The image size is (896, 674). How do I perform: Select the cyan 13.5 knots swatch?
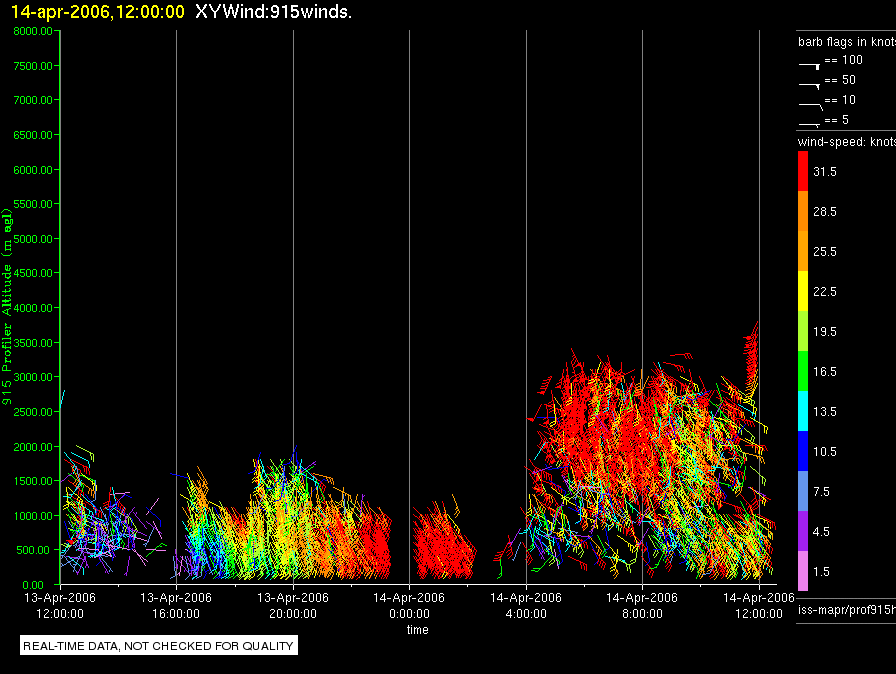tap(803, 411)
